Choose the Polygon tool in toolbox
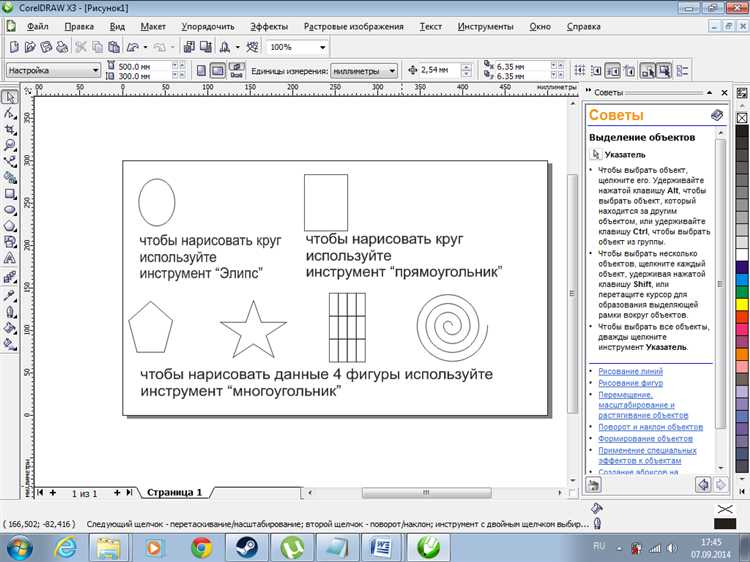 (x=9, y=226)
